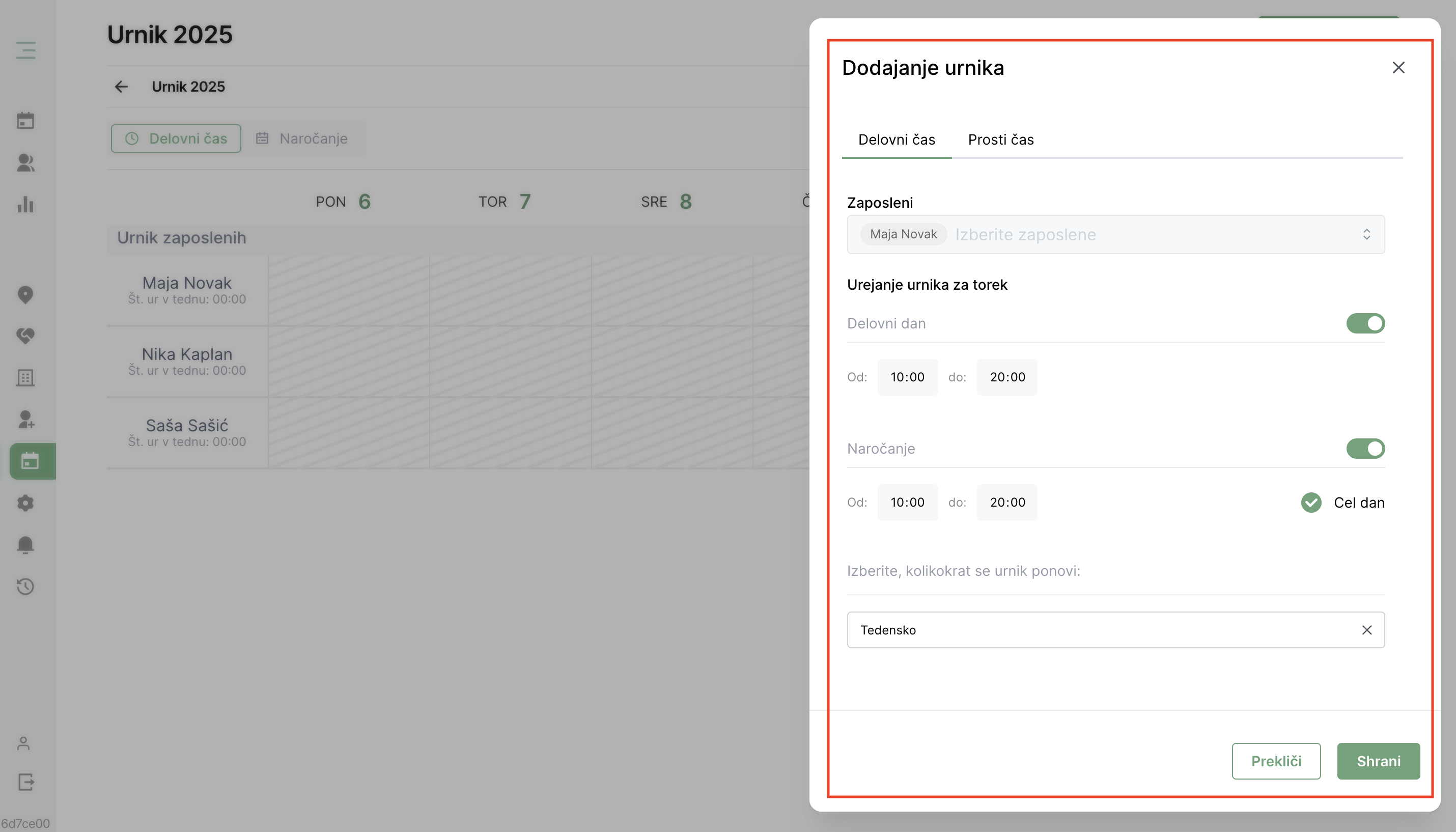1456x832 pixels.
Task: Edit Naročanje end time 20:00
Action: pos(1006,502)
